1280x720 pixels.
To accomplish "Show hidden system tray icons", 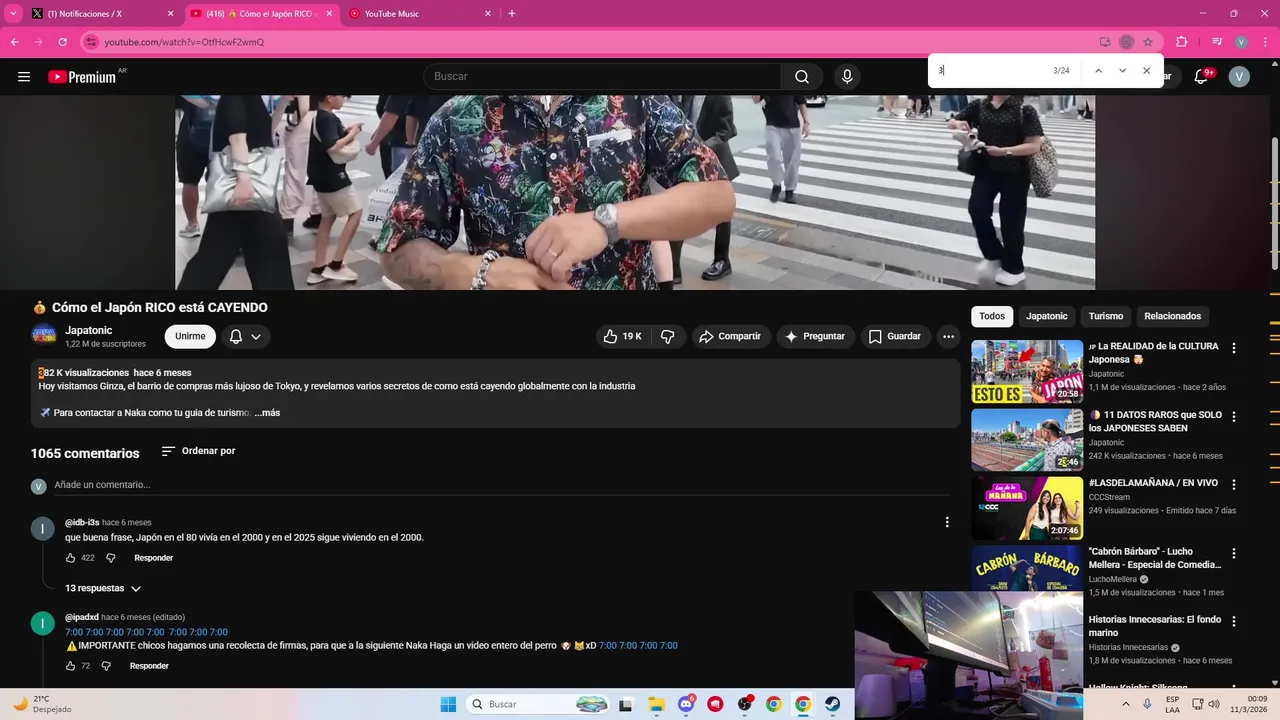I will pyautogui.click(x=1128, y=704).
